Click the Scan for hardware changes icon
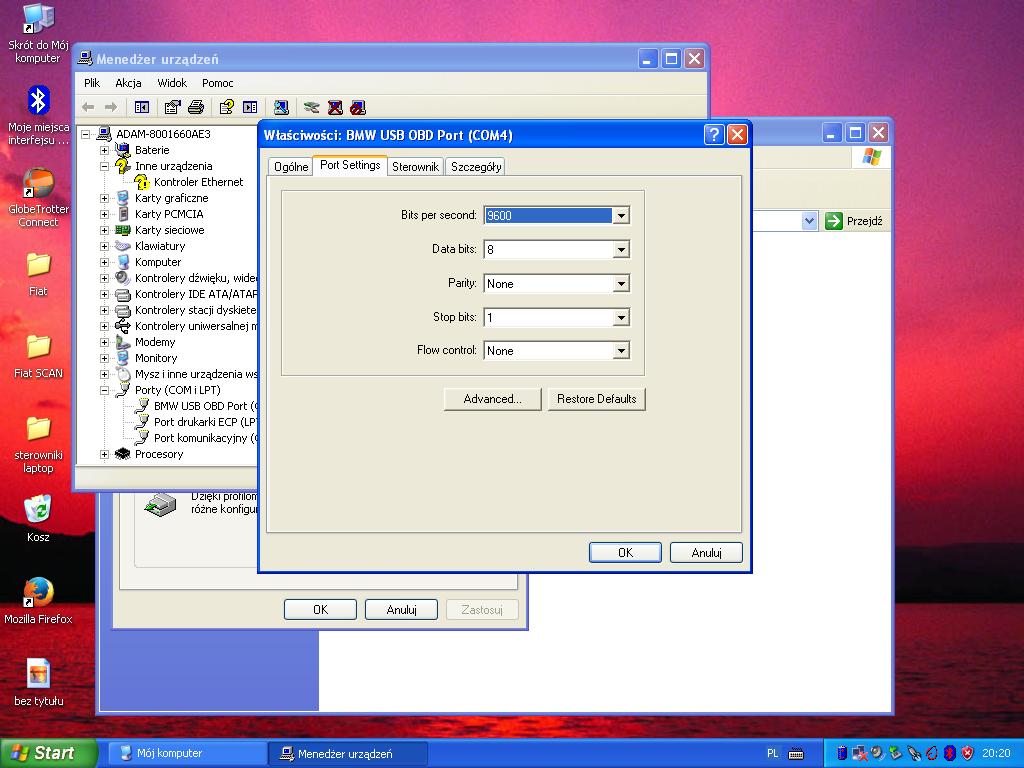1024x768 pixels. coord(281,107)
